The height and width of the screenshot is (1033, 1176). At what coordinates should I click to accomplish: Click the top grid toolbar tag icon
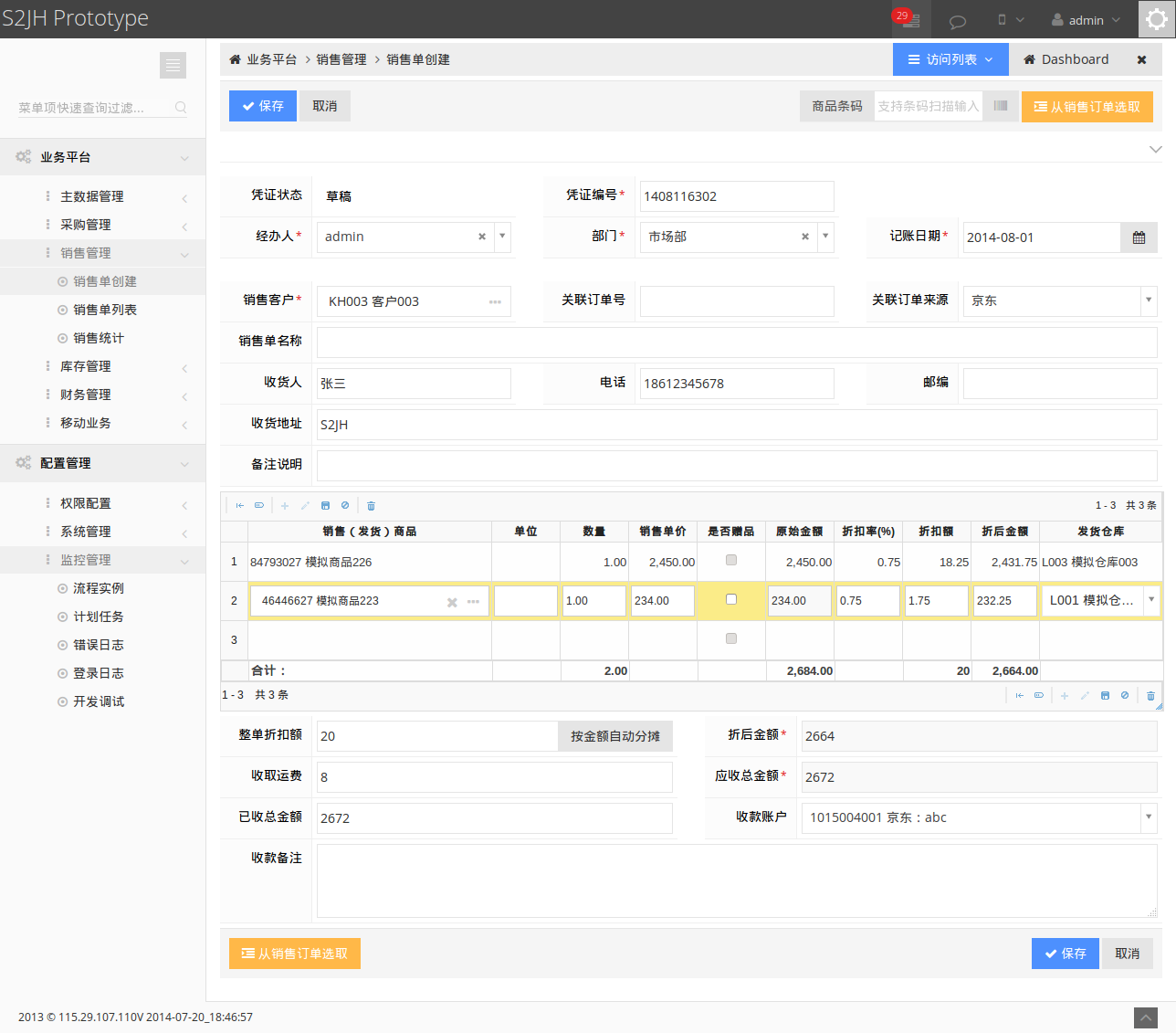click(259, 505)
